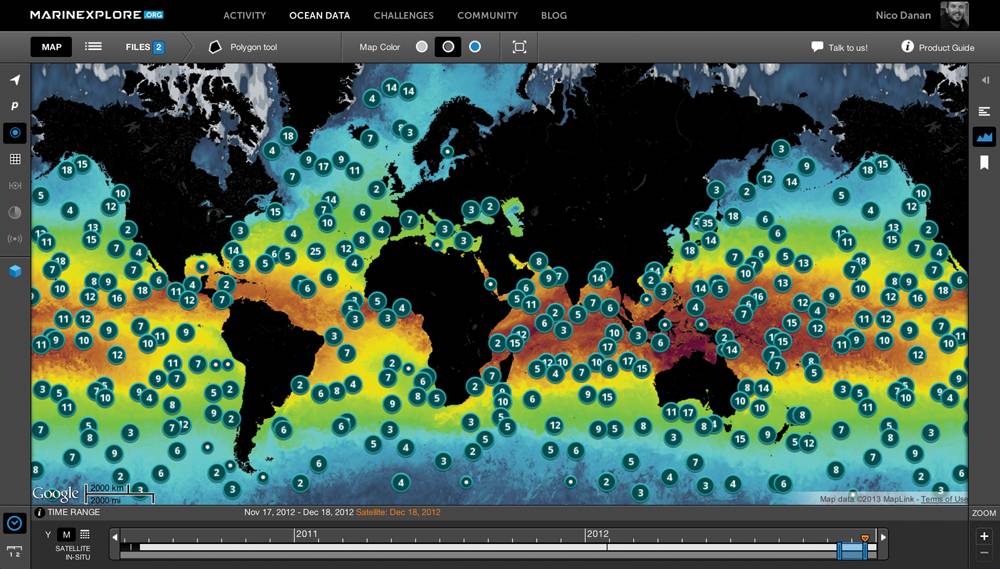Switch to the Files tab
The image size is (1000, 569).
[144, 47]
